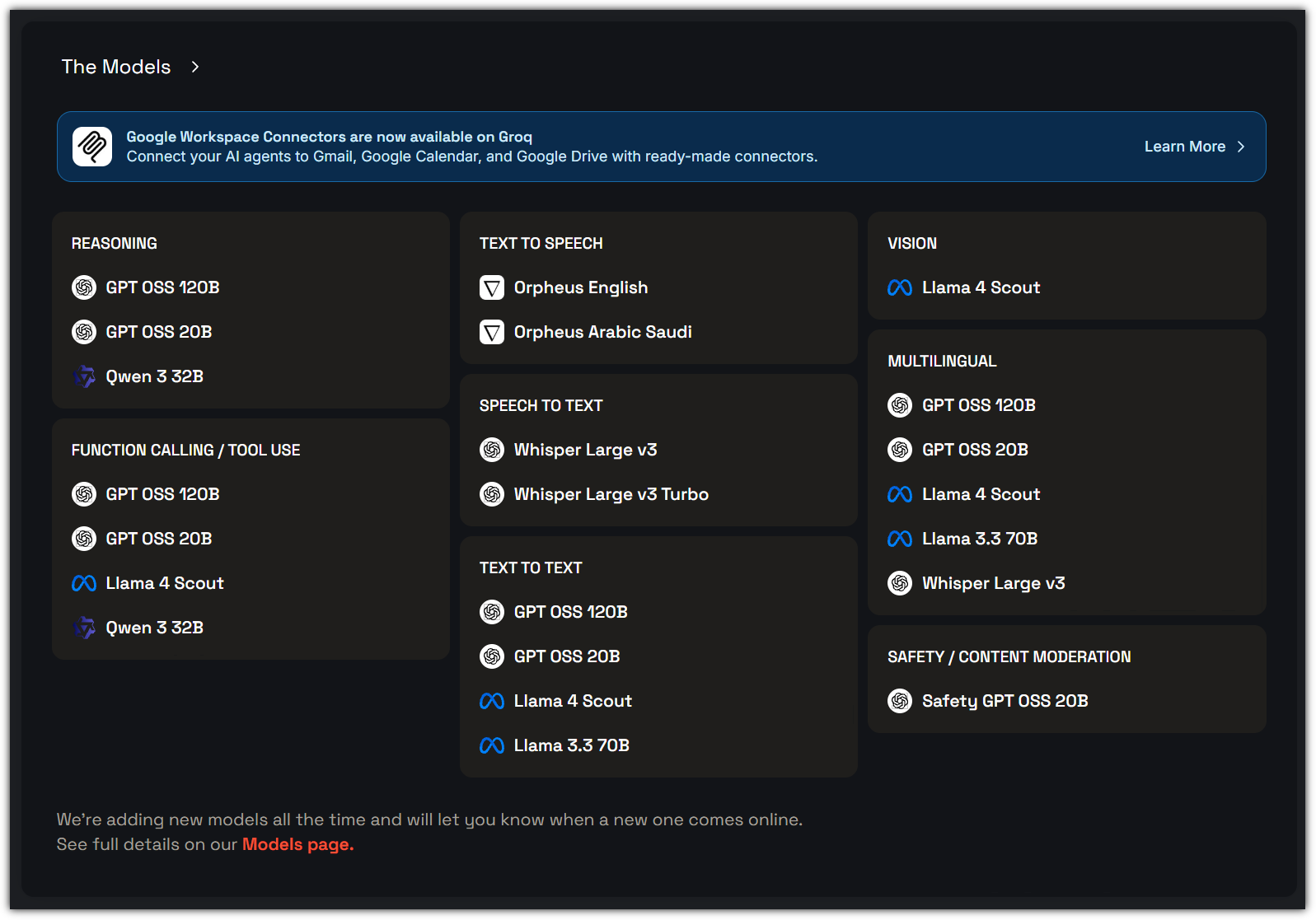Click OpenAI icon for GPT OSS 20B in Text to Text

492,656
